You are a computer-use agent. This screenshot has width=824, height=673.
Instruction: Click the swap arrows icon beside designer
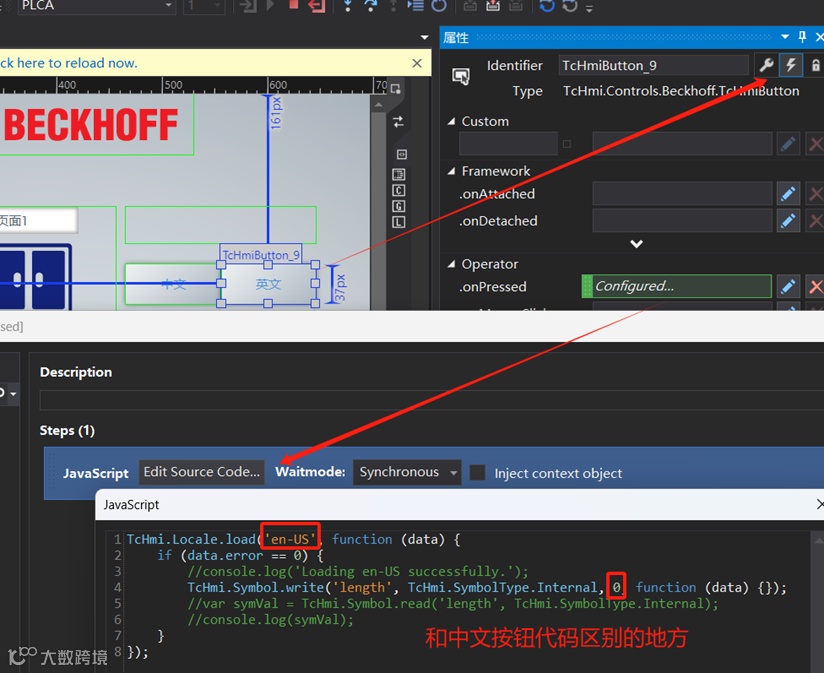[398, 122]
